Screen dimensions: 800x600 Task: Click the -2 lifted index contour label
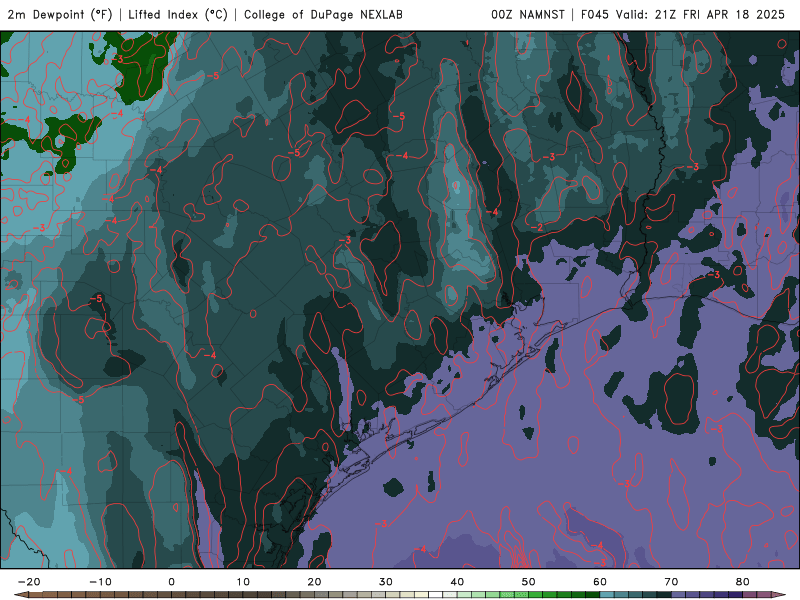537,228
